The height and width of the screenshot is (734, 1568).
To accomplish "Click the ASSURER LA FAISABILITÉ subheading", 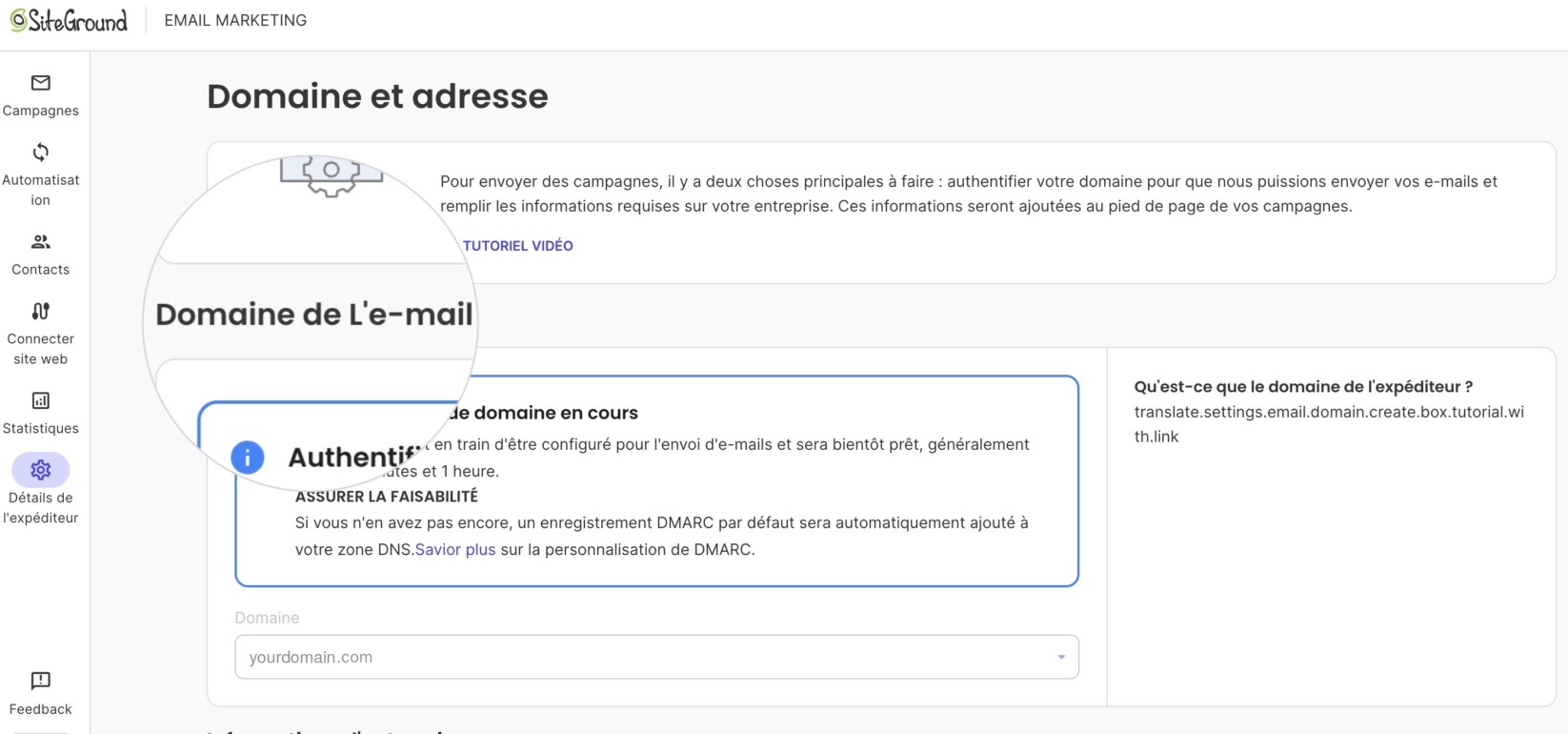I will click(387, 497).
